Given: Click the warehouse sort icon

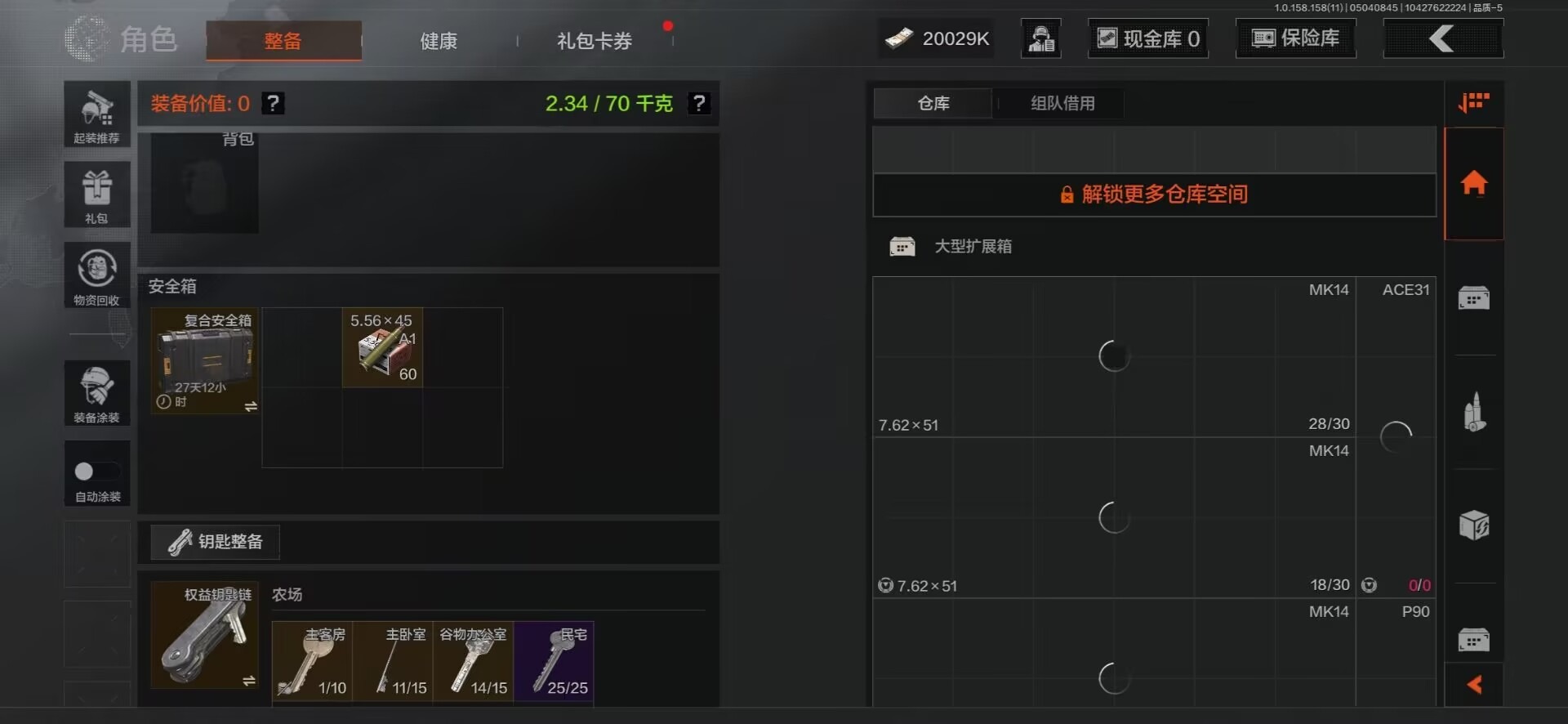Looking at the screenshot, I should click(x=1474, y=103).
